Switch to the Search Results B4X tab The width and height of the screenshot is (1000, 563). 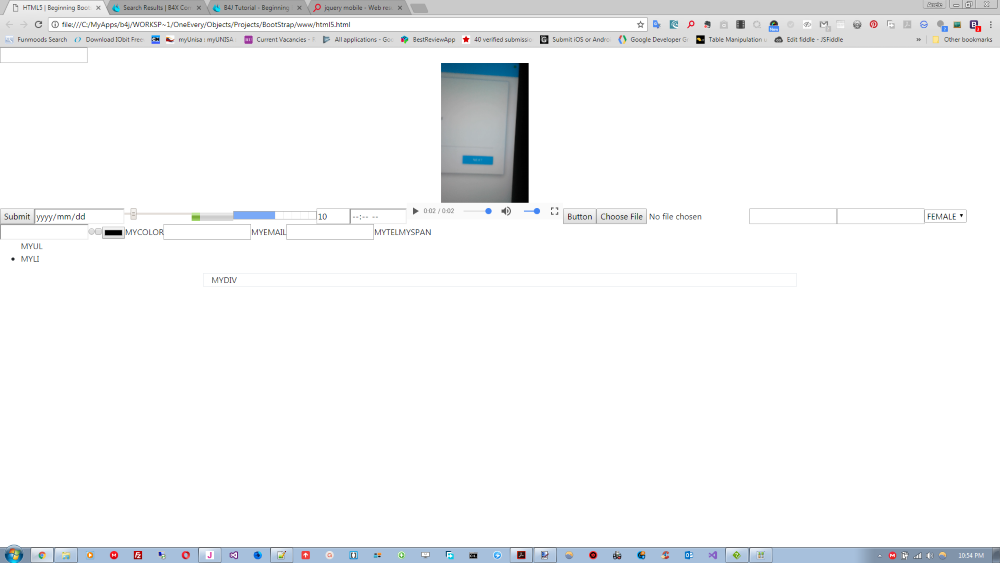click(x=156, y=8)
